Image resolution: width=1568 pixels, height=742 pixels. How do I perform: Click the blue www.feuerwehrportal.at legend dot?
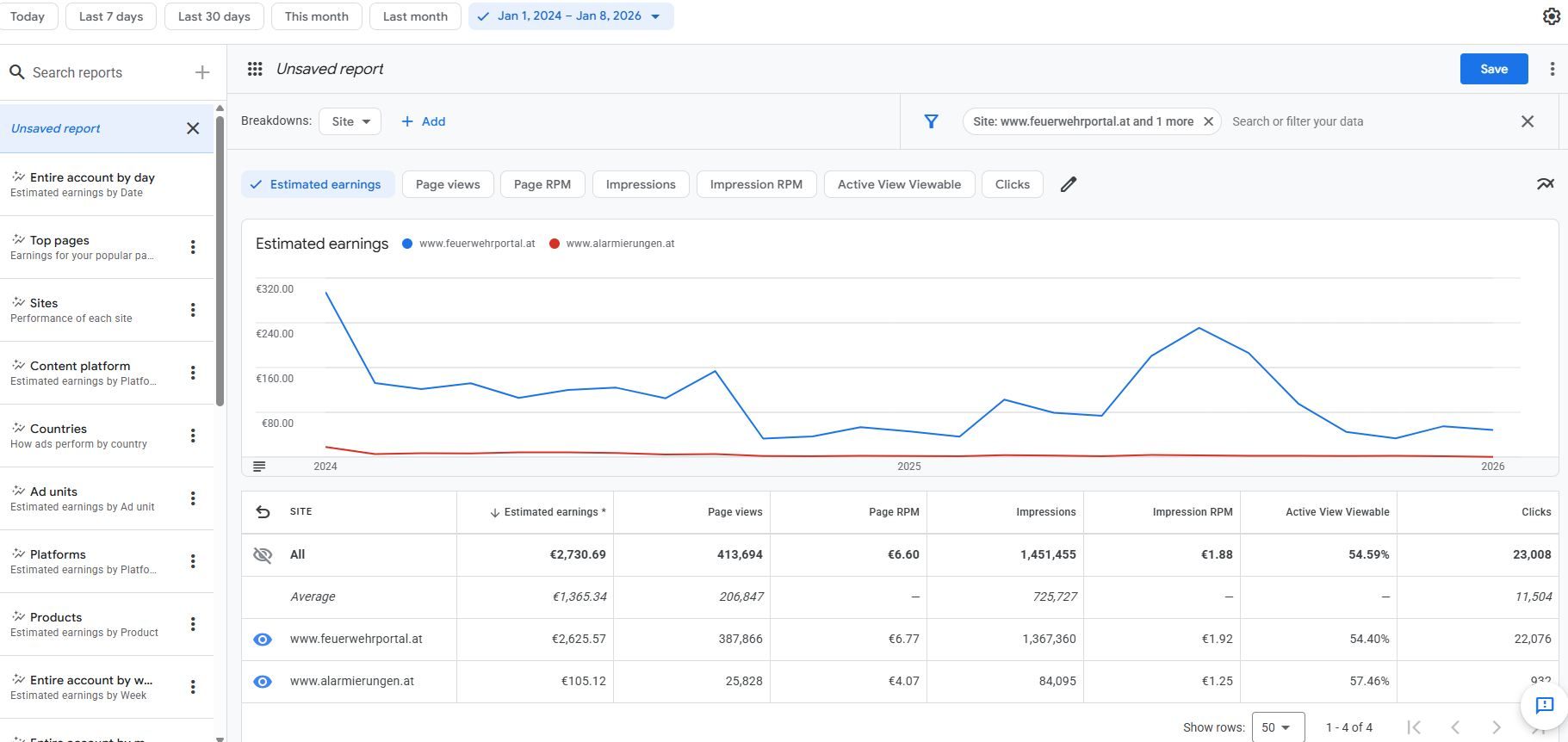(x=407, y=244)
